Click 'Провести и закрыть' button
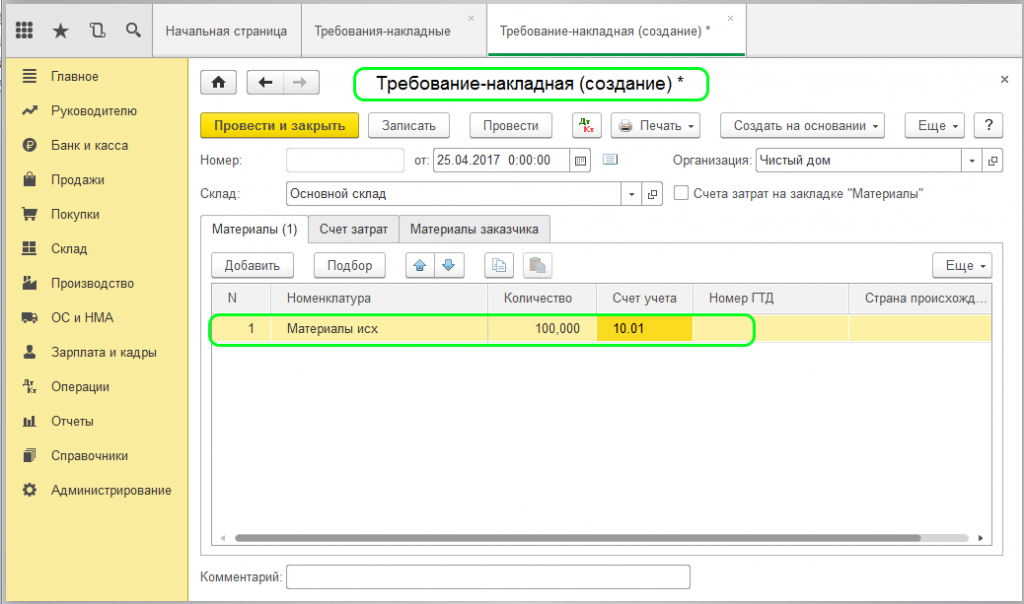The height and width of the screenshot is (604, 1024). click(x=279, y=125)
